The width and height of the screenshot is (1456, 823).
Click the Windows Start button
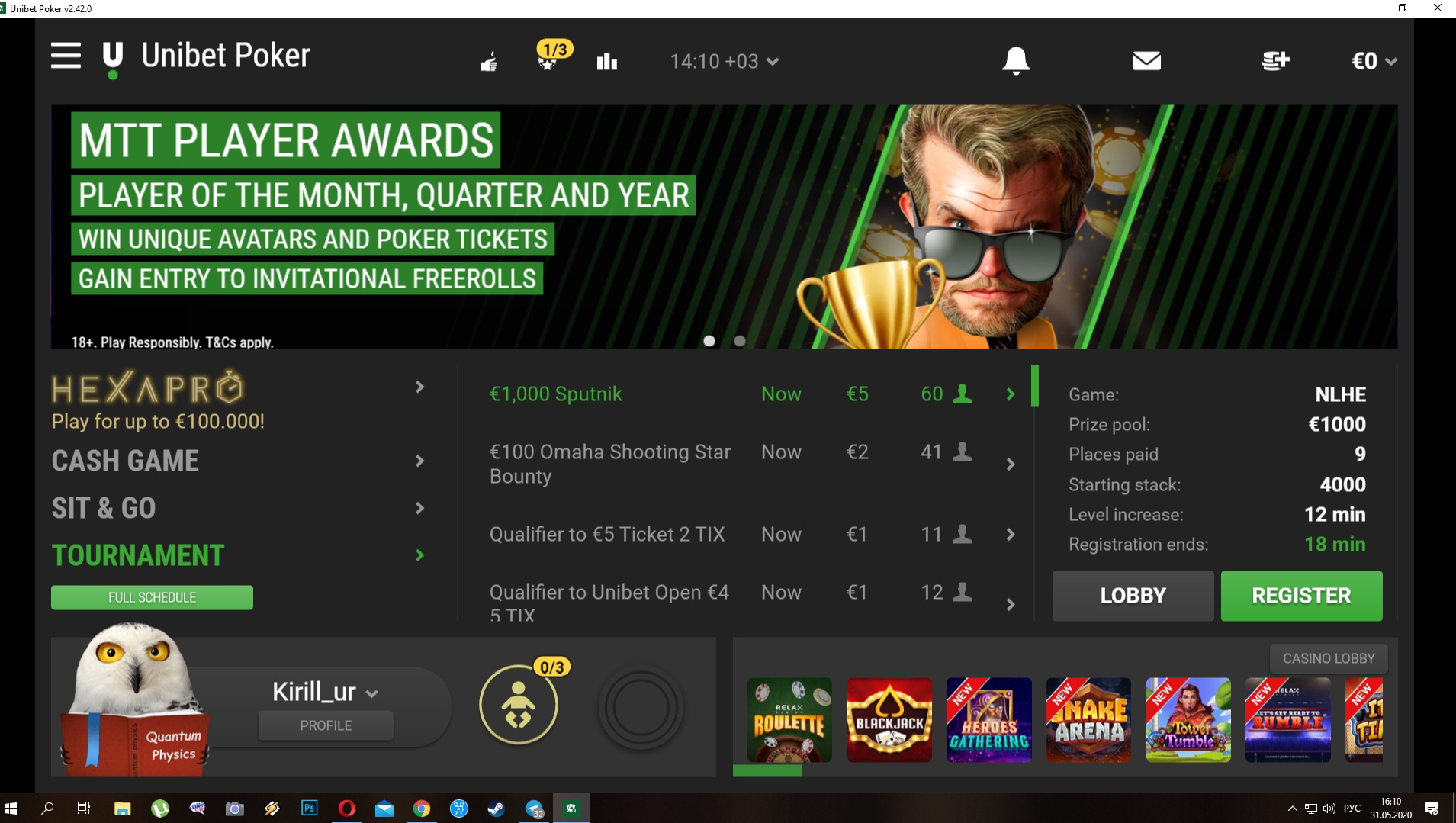pos(11,809)
